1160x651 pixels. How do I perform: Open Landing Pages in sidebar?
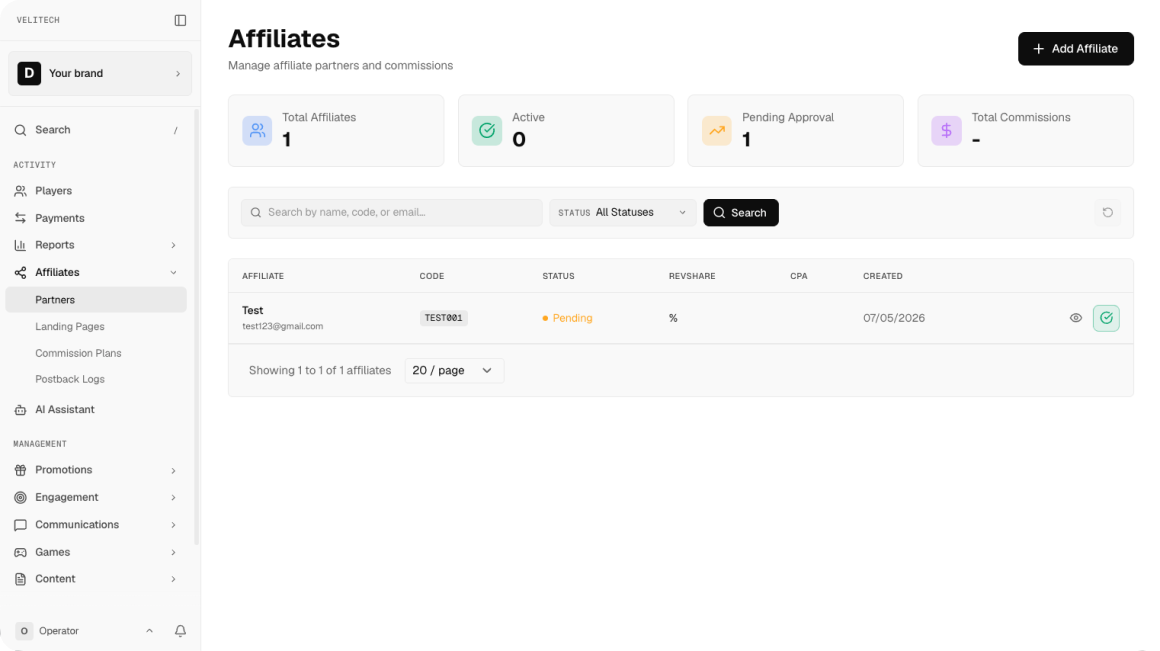(70, 326)
